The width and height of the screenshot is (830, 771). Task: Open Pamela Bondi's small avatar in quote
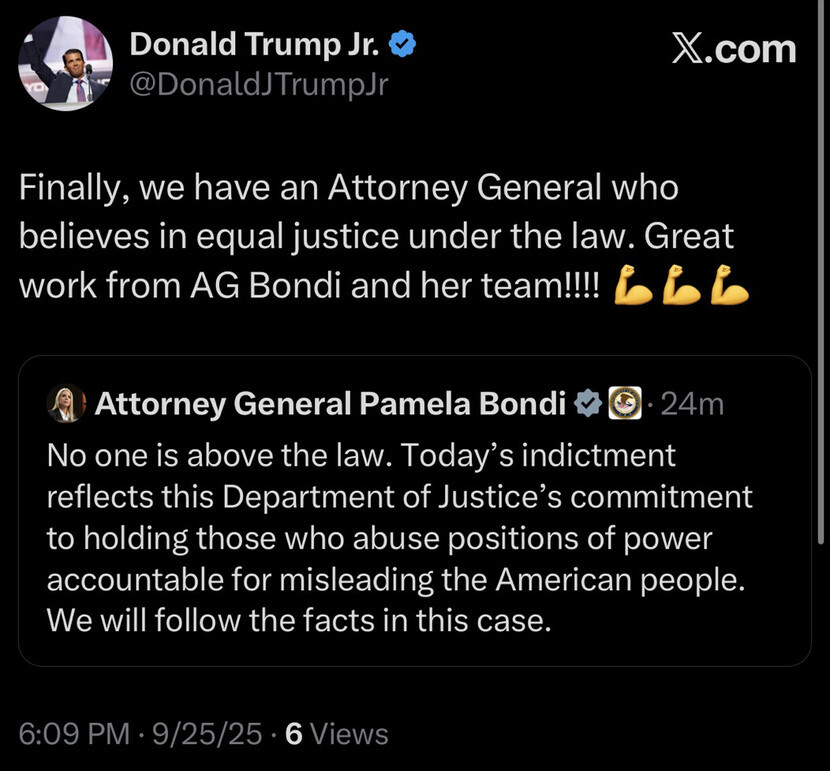point(67,402)
